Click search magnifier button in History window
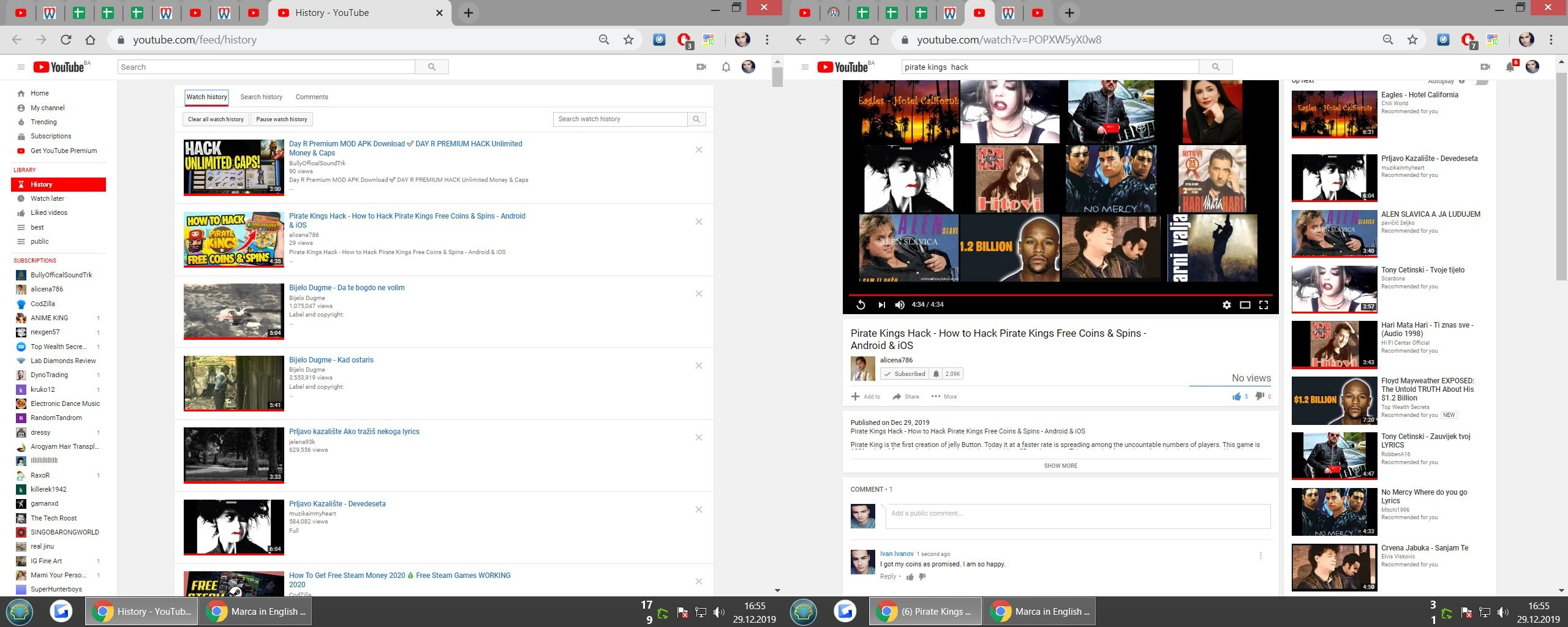 [x=432, y=67]
